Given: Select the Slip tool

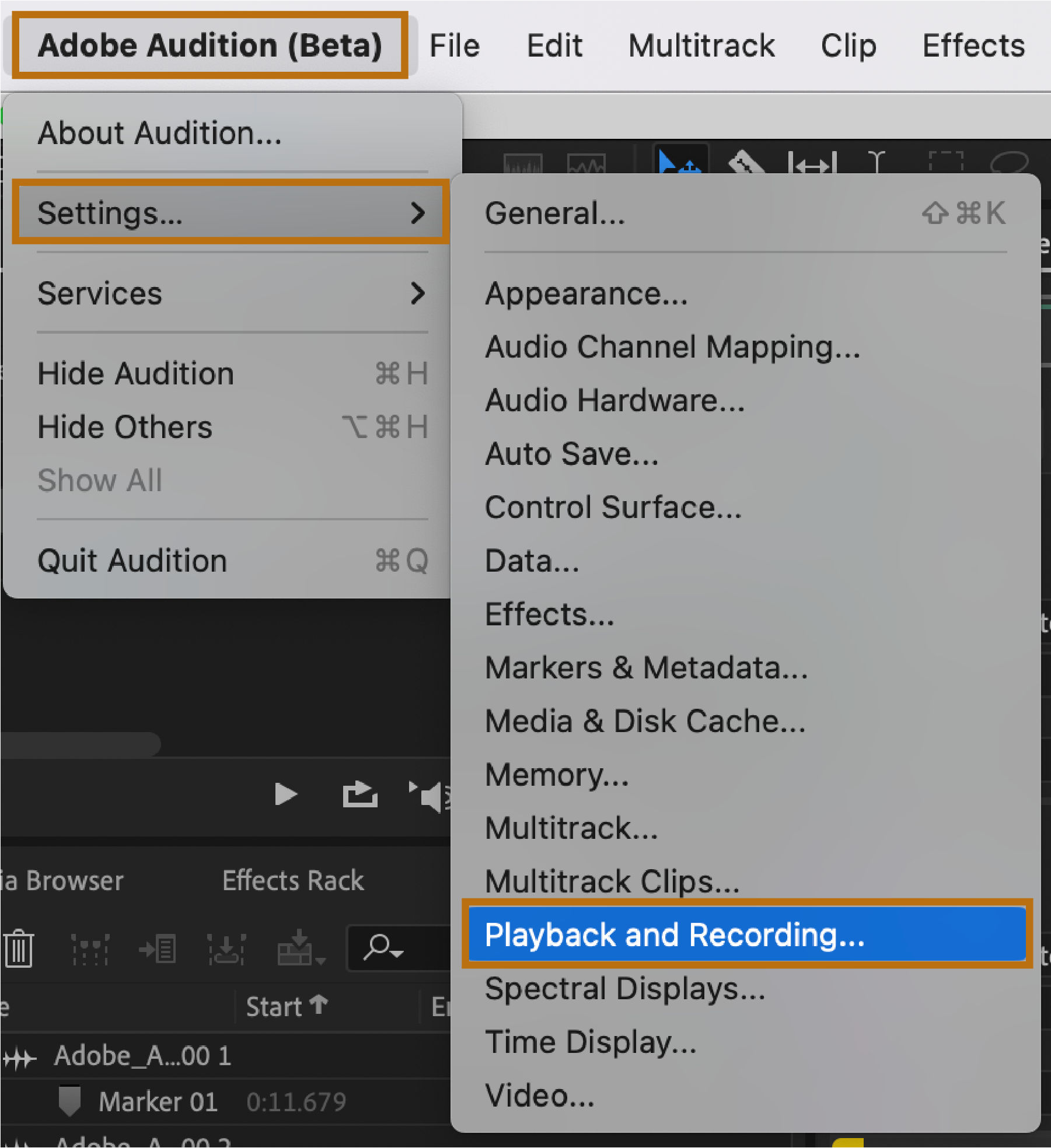Looking at the screenshot, I should click(x=812, y=163).
